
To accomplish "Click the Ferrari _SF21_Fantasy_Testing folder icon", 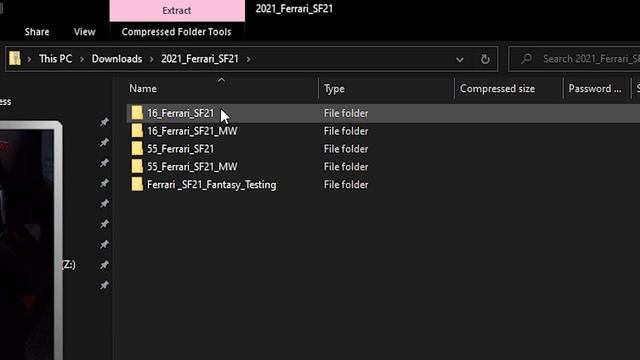I will tap(137, 184).
